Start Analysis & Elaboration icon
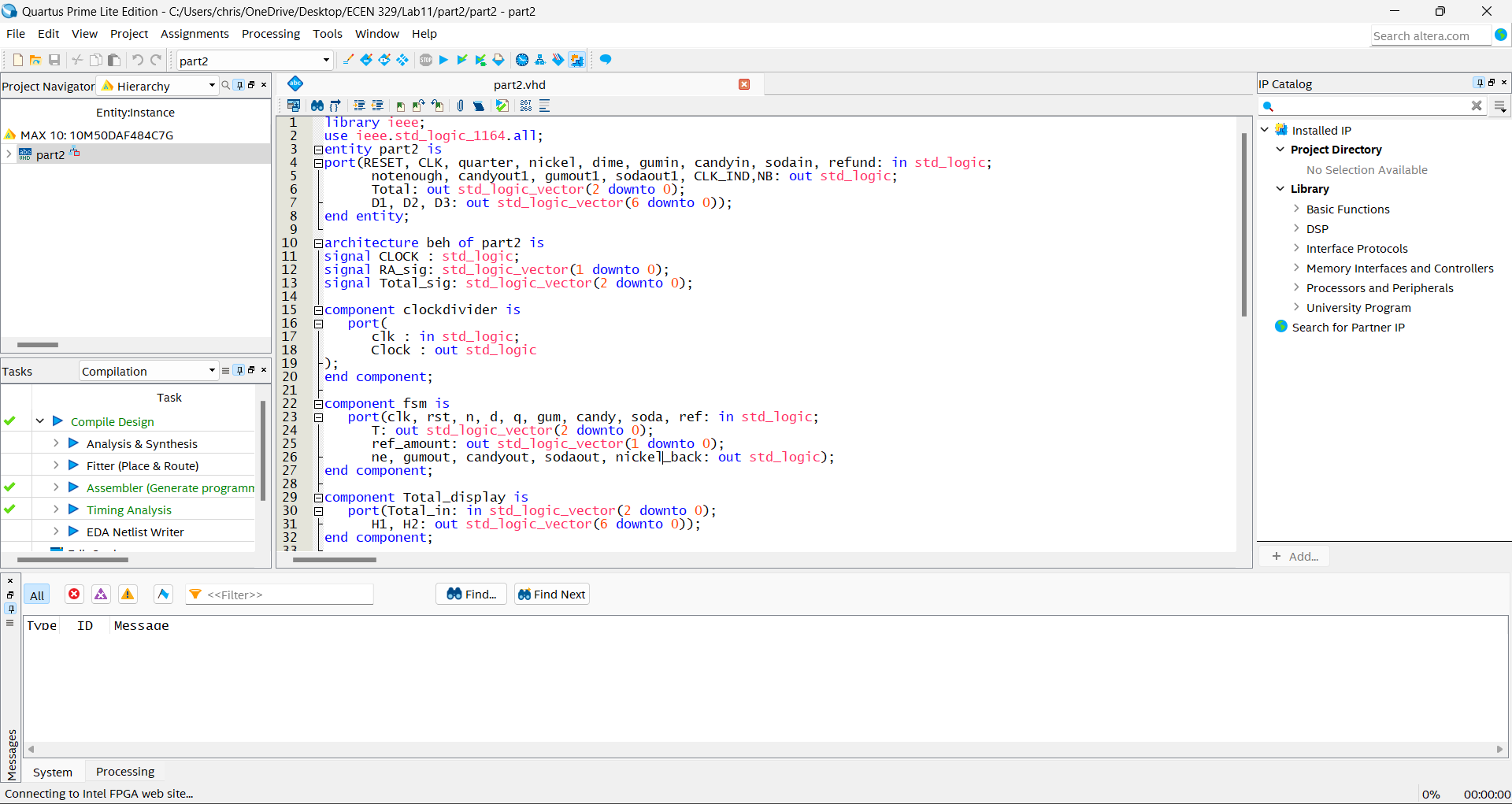The image size is (1512, 804). [462, 60]
